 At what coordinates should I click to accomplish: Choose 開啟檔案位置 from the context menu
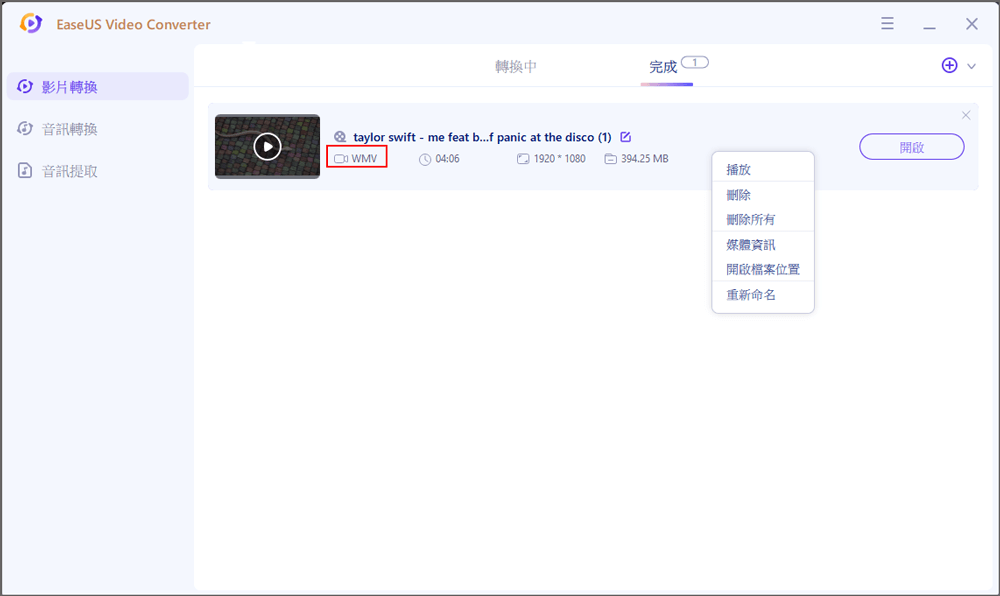point(763,269)
